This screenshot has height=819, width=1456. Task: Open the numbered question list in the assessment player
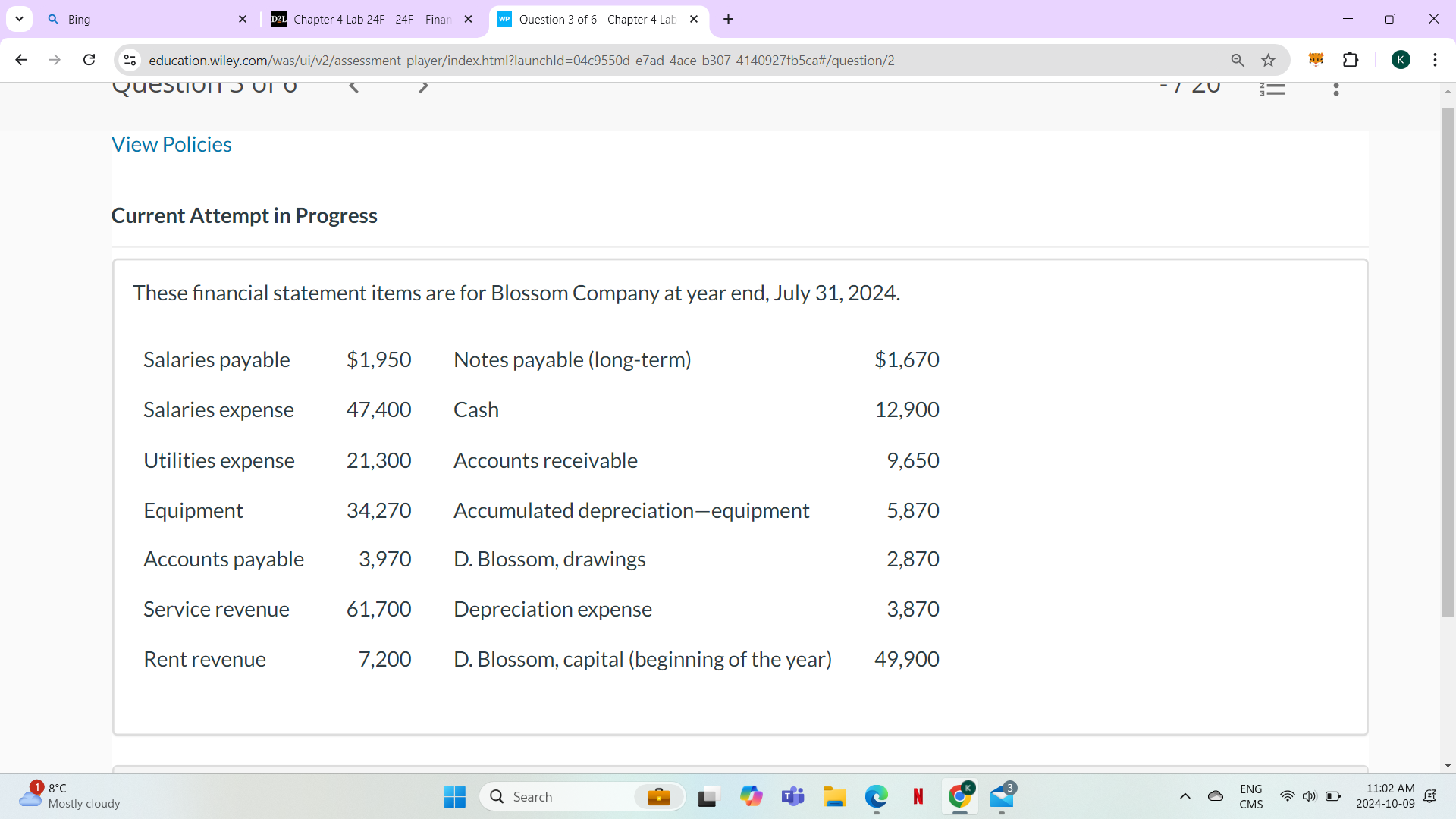pyautogui.click(x=1273, y=89)
